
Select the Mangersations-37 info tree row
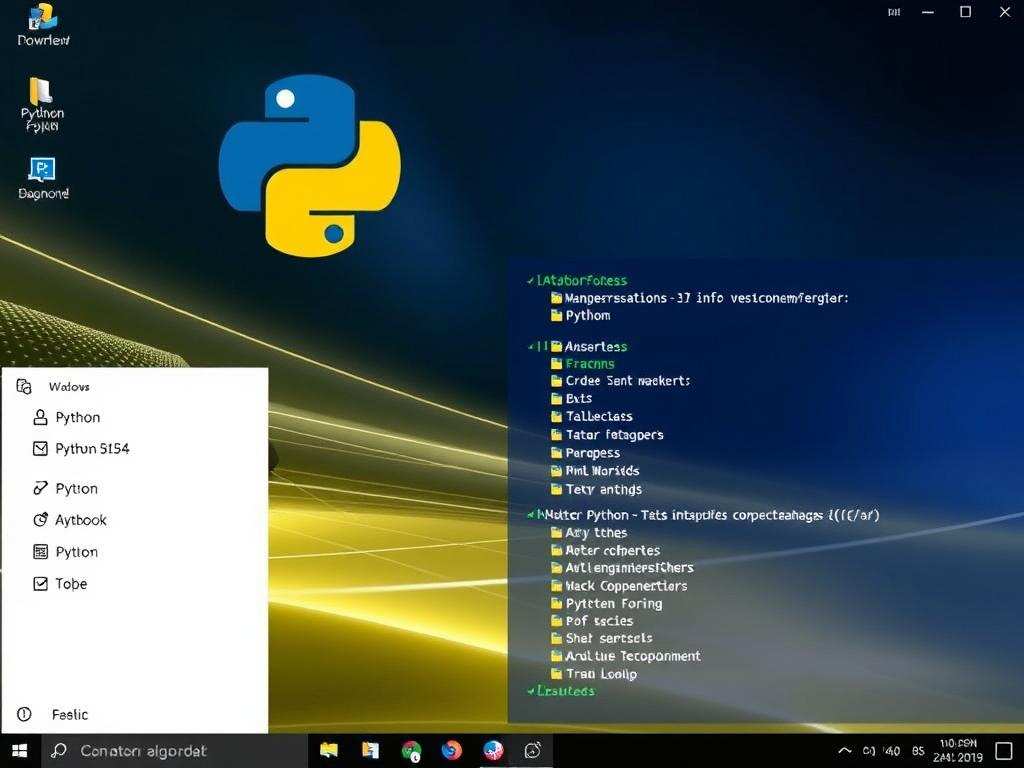[699, 298]
